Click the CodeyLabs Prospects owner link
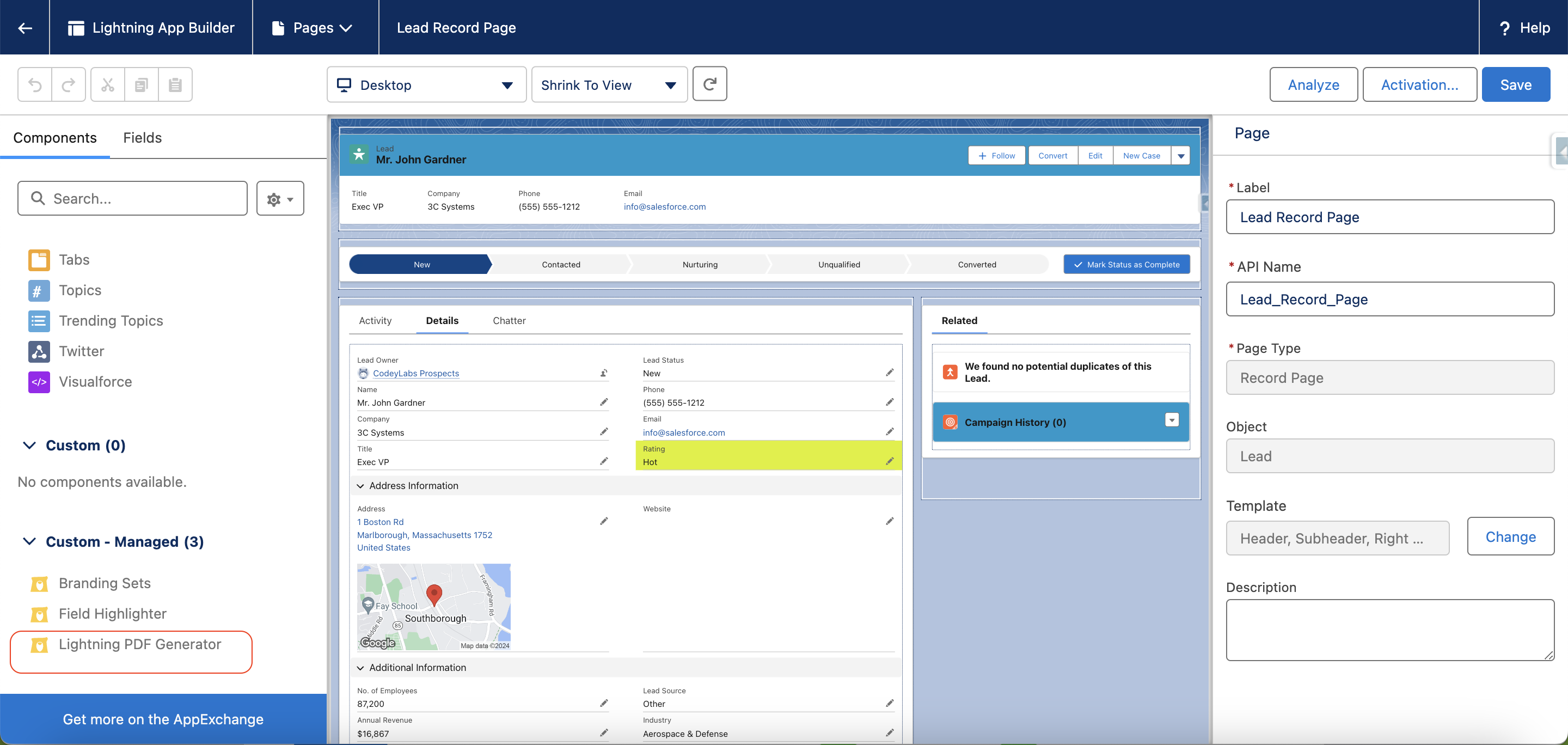 [x=416, y=373]
